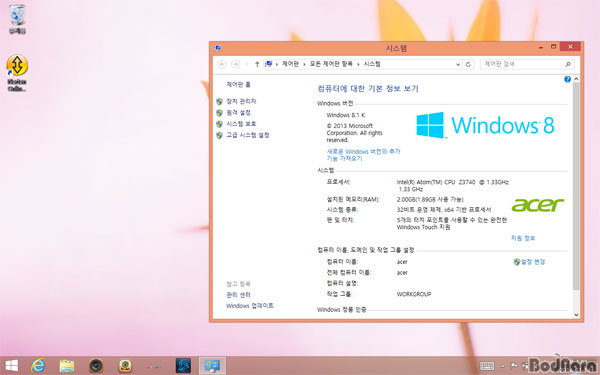Maximize the System window
This screenshot has width=600, height=375.
[553, 47]
